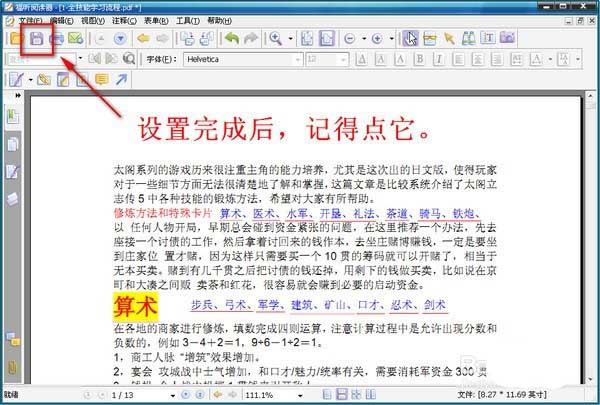This screenshot has height=405, width=600.
Task: Add a yellow callout comment
Action: point(101,79)
